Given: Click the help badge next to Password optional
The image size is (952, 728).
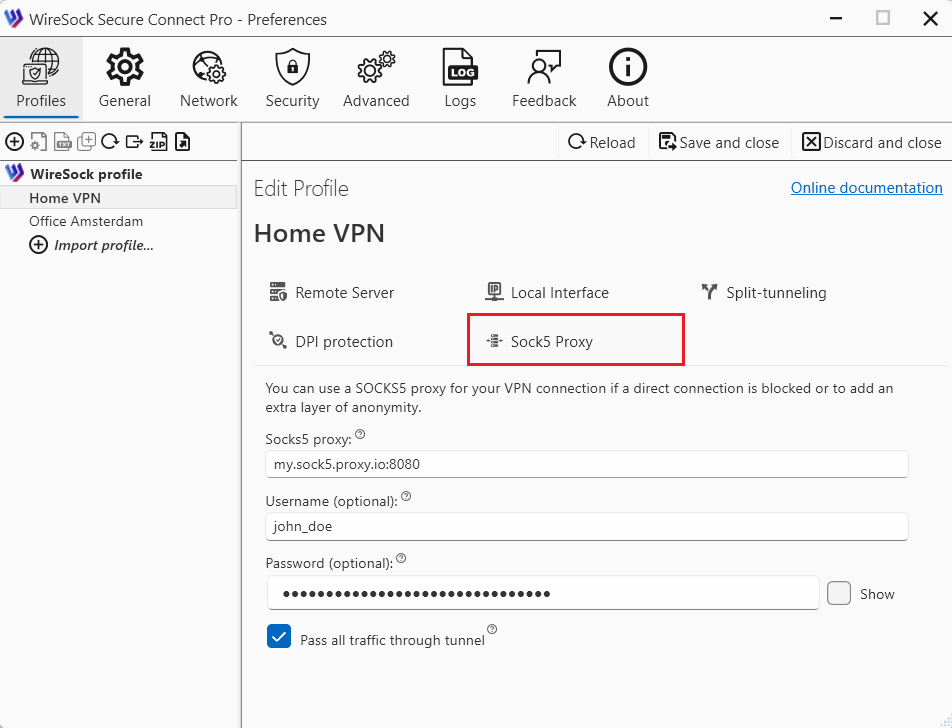Looking at the screenshot, I should 400,557.
